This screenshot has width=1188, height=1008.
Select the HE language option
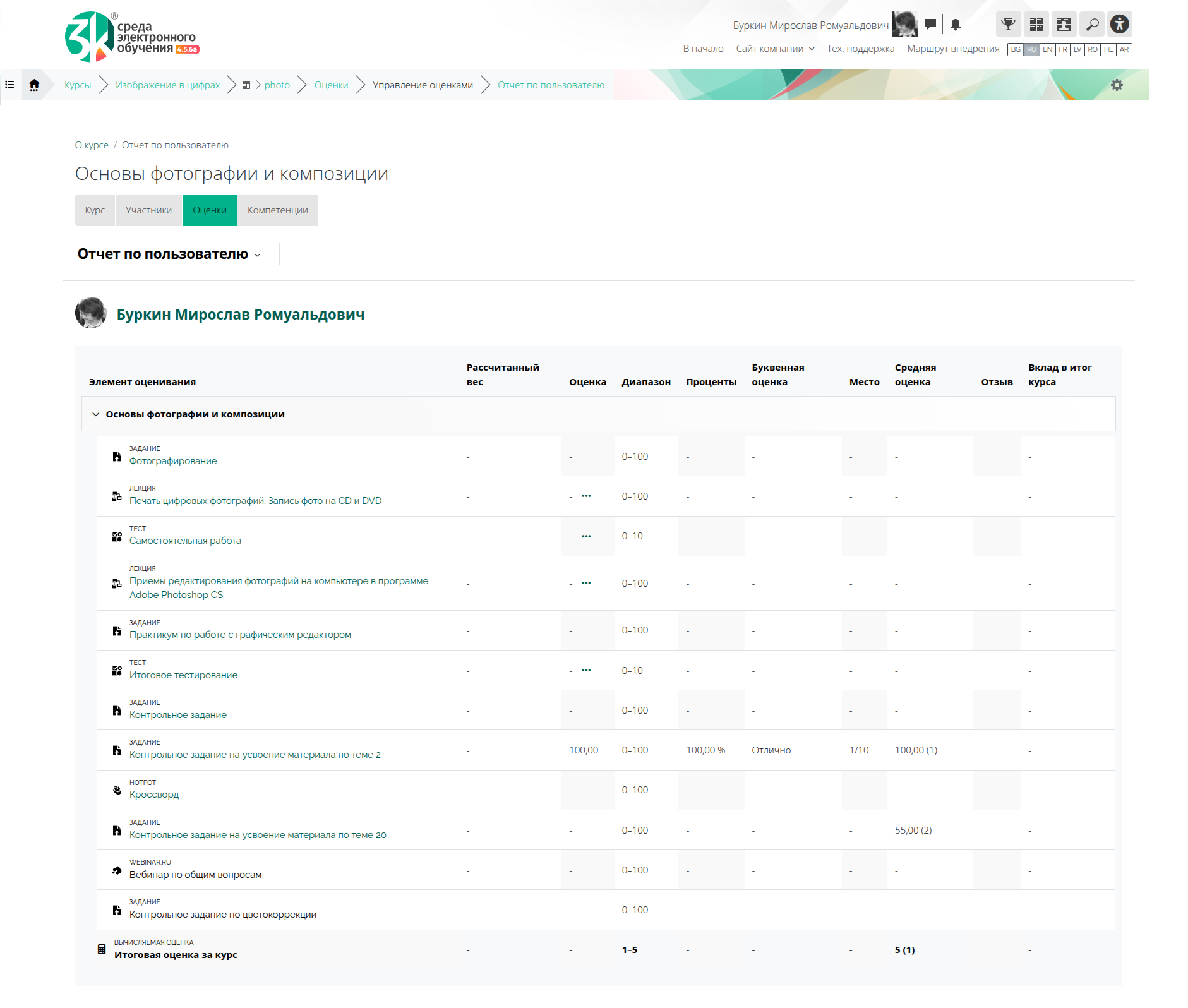pos(1108,49)
